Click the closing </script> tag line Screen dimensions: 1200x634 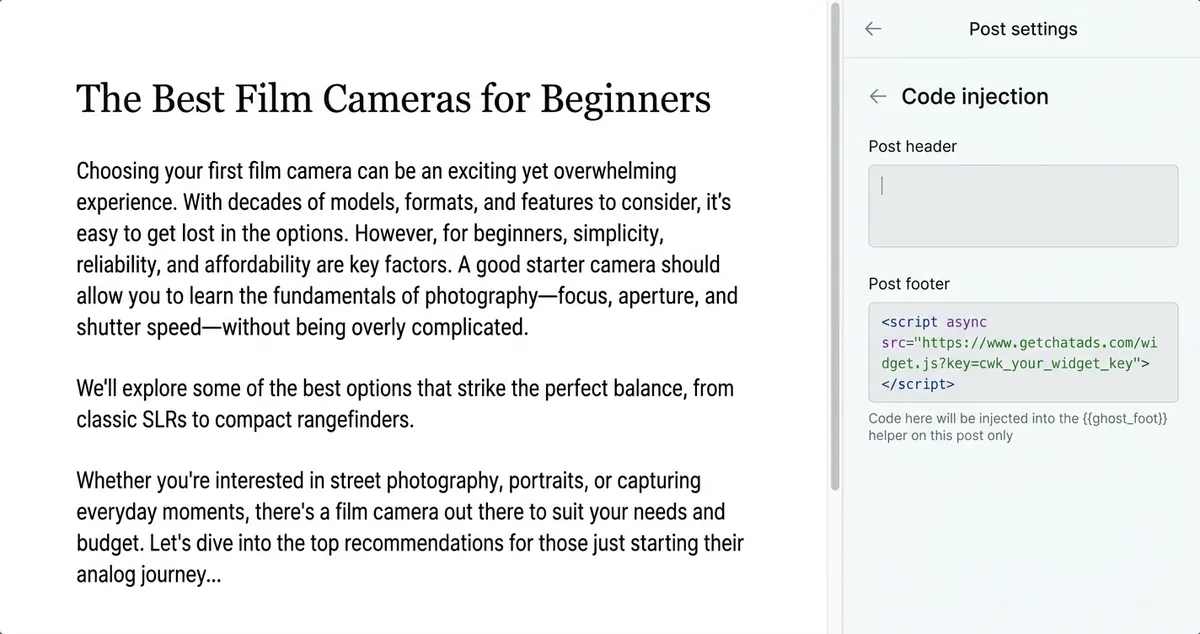[918, 383]
